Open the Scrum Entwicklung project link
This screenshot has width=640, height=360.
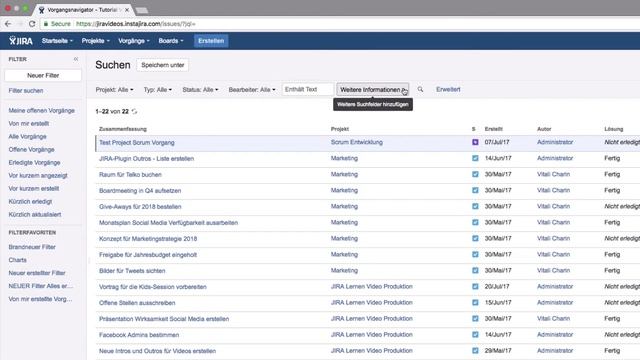coord(357,142)
